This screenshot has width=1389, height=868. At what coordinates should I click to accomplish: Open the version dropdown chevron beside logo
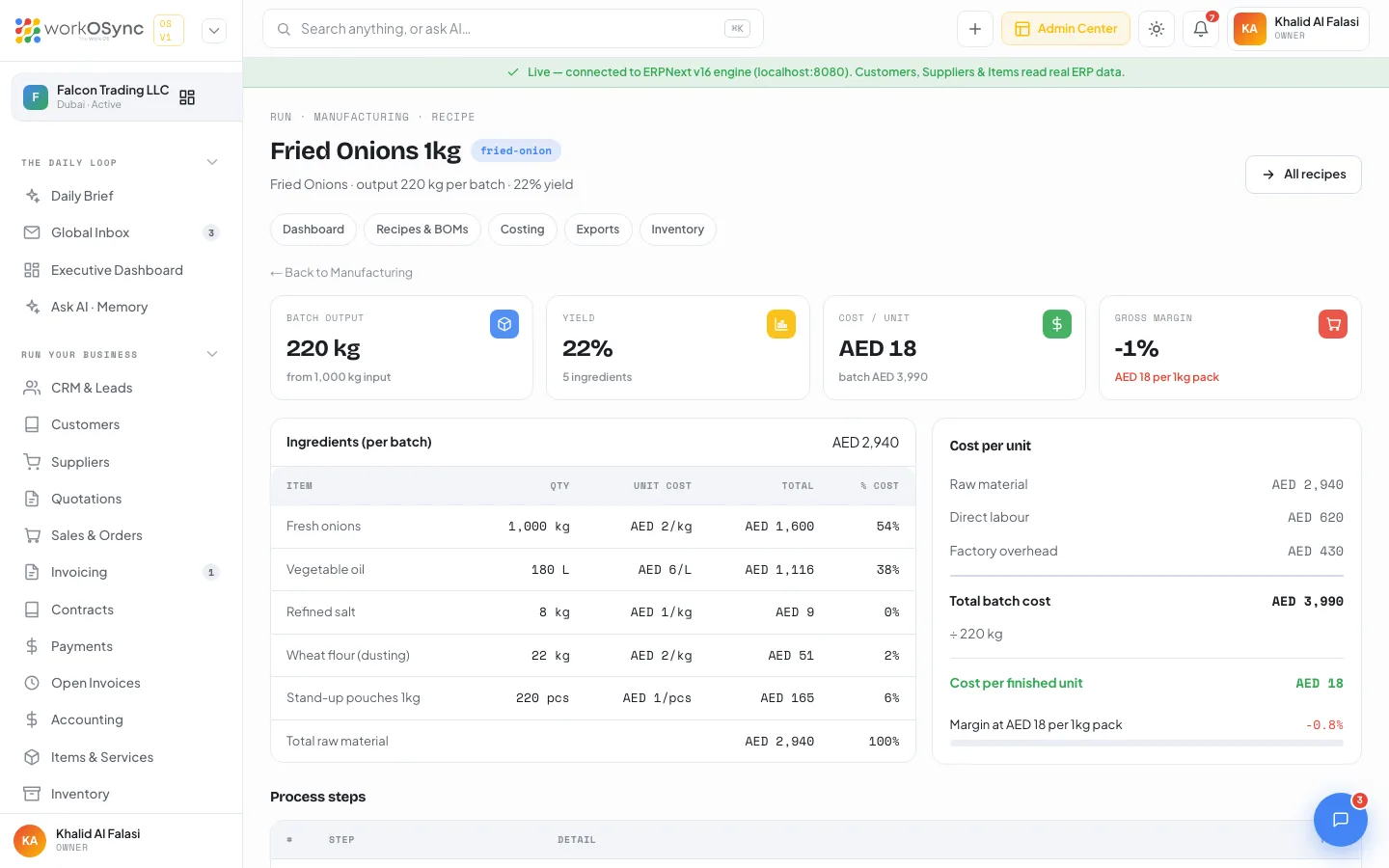pos(214,30)
